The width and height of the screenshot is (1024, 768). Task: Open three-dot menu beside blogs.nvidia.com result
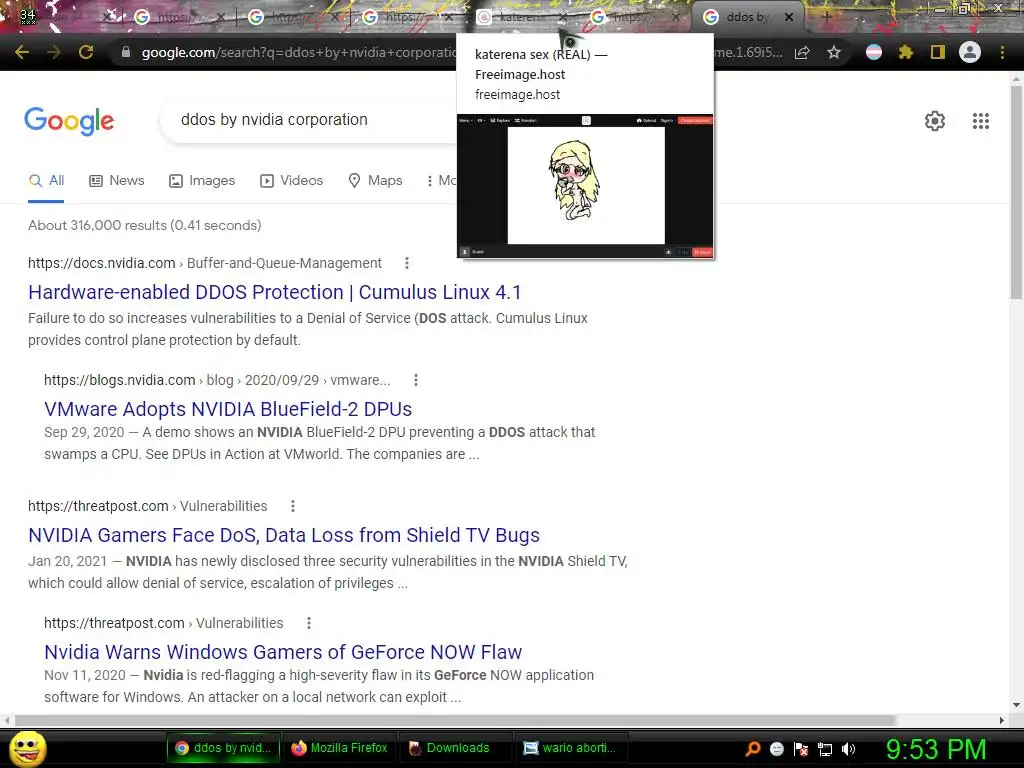tap(416, 380)
